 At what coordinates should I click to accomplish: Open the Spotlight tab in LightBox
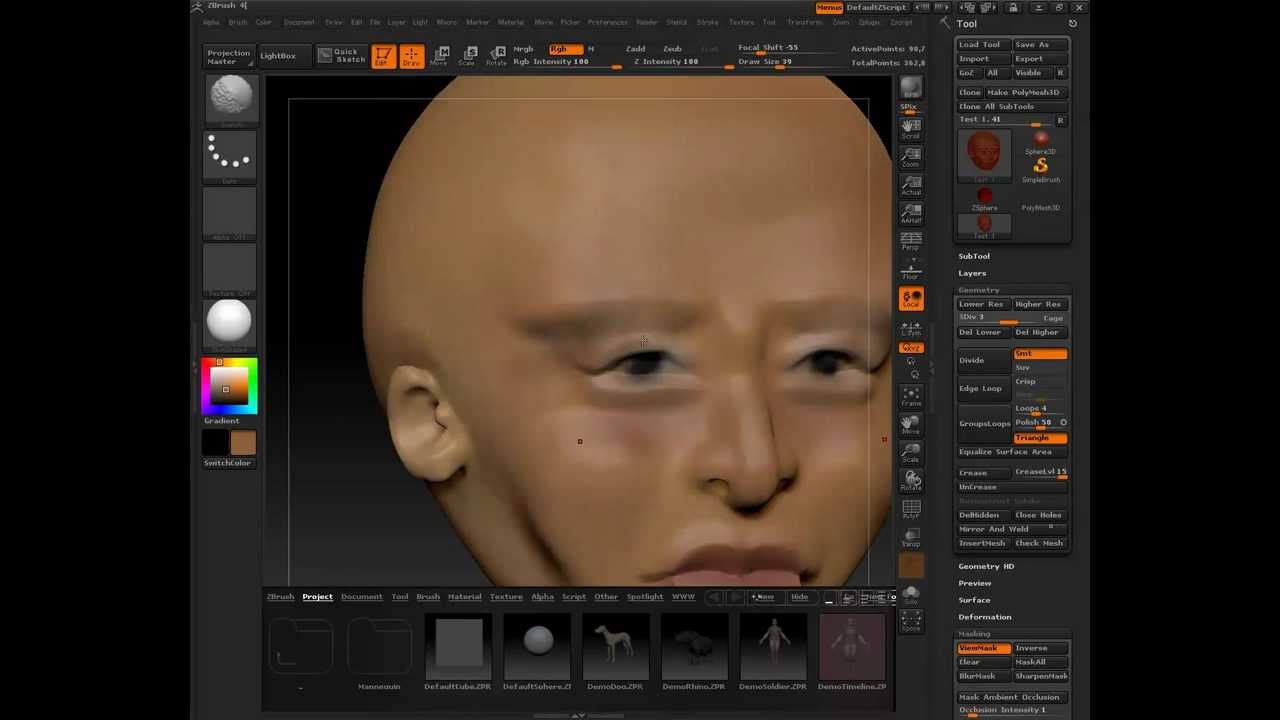point(644,597)
